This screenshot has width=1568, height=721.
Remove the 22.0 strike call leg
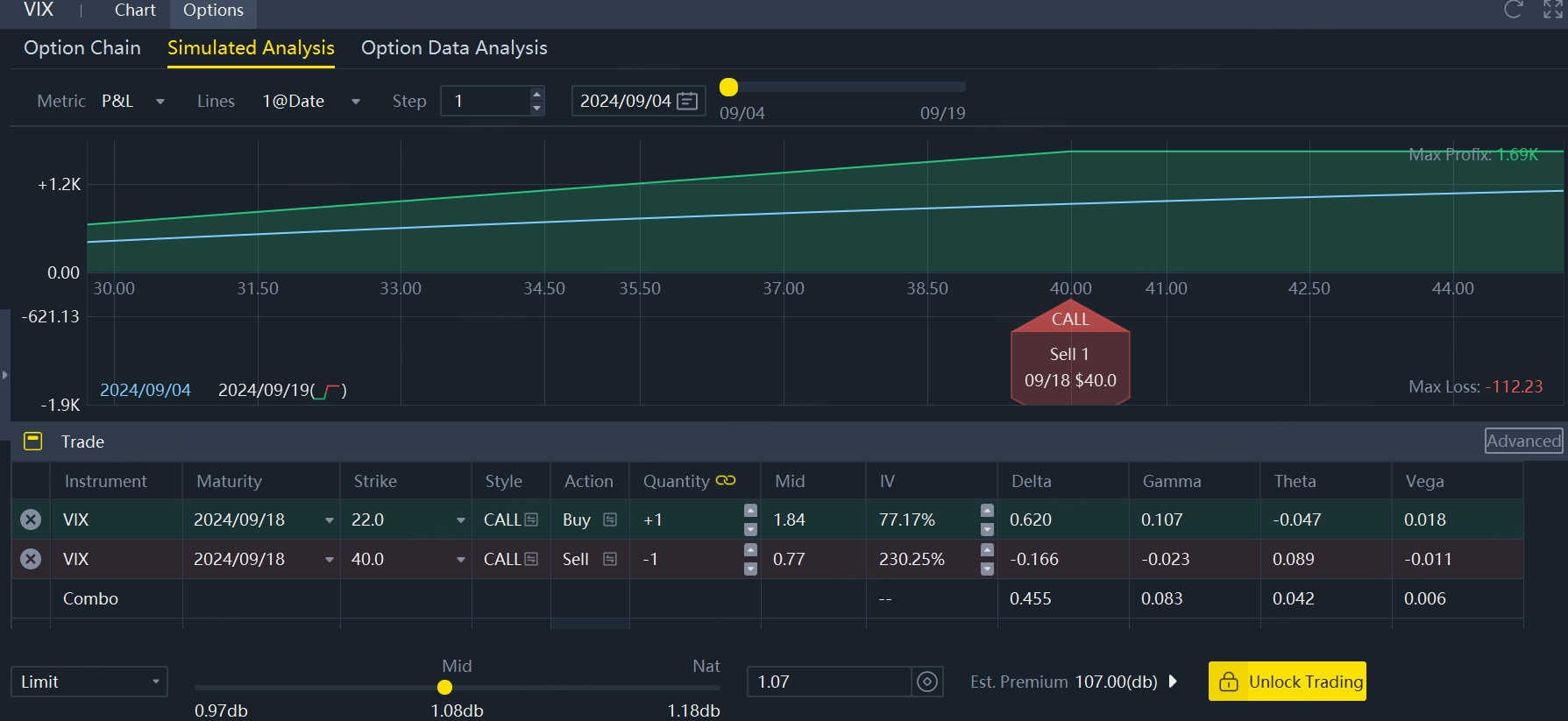pyautogui.click(x=31, y=520)
